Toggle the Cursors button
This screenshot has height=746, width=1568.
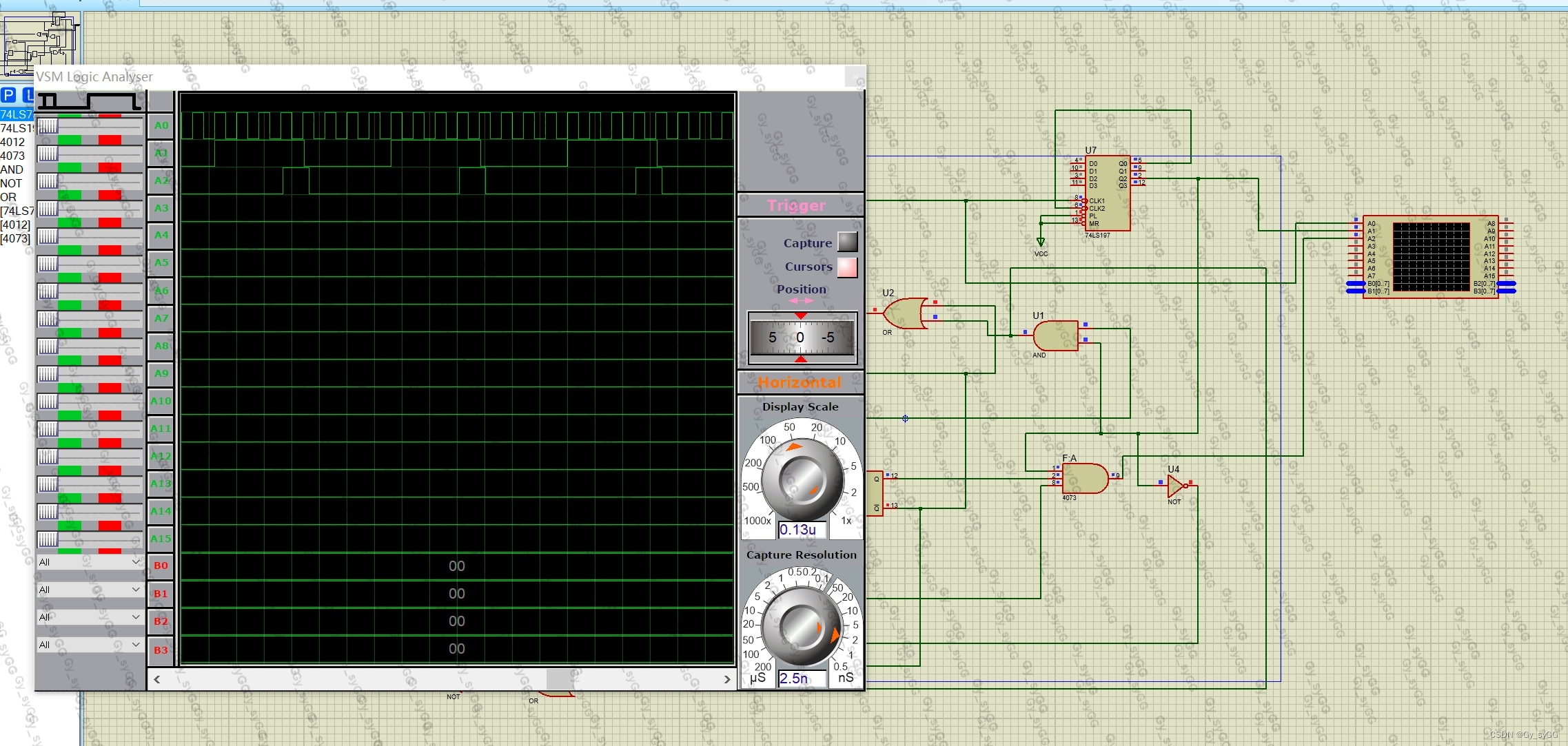coord(847,267)
